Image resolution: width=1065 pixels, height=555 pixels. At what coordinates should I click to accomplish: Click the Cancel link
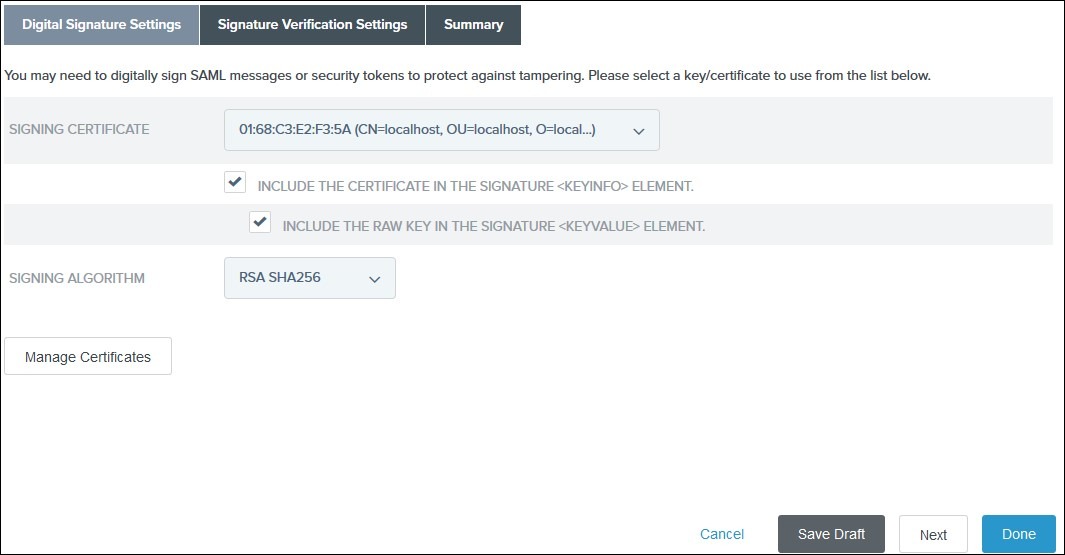[x=722, y=534]
